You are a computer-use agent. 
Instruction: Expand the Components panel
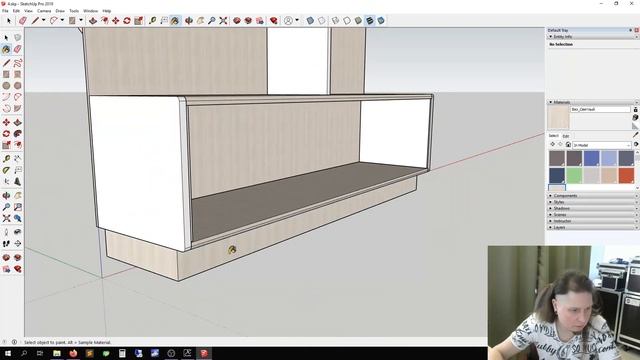[593, 196]
